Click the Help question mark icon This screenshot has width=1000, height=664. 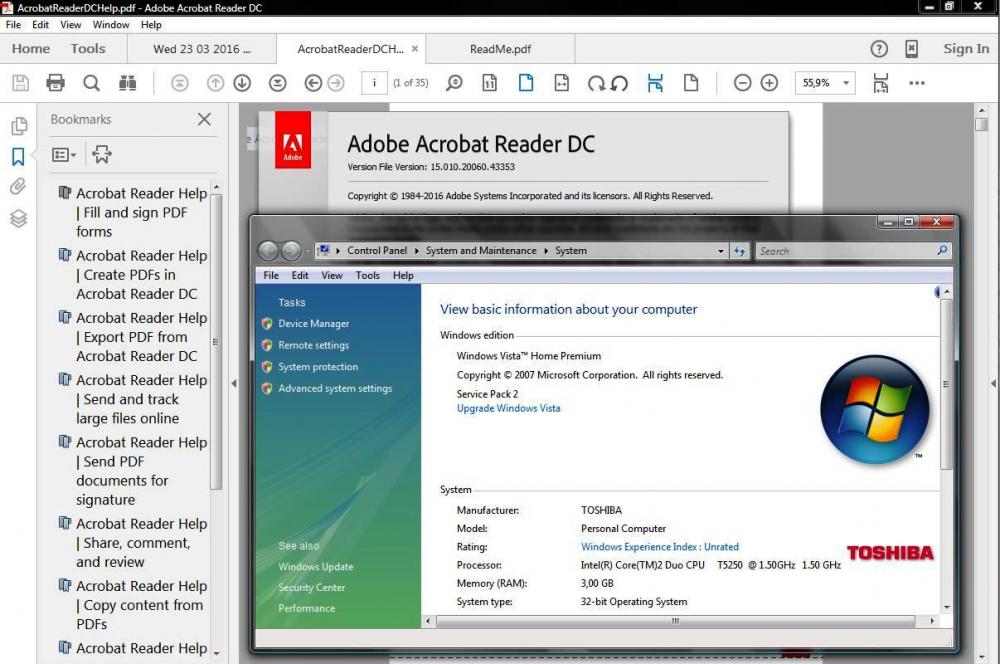(879, 49)
